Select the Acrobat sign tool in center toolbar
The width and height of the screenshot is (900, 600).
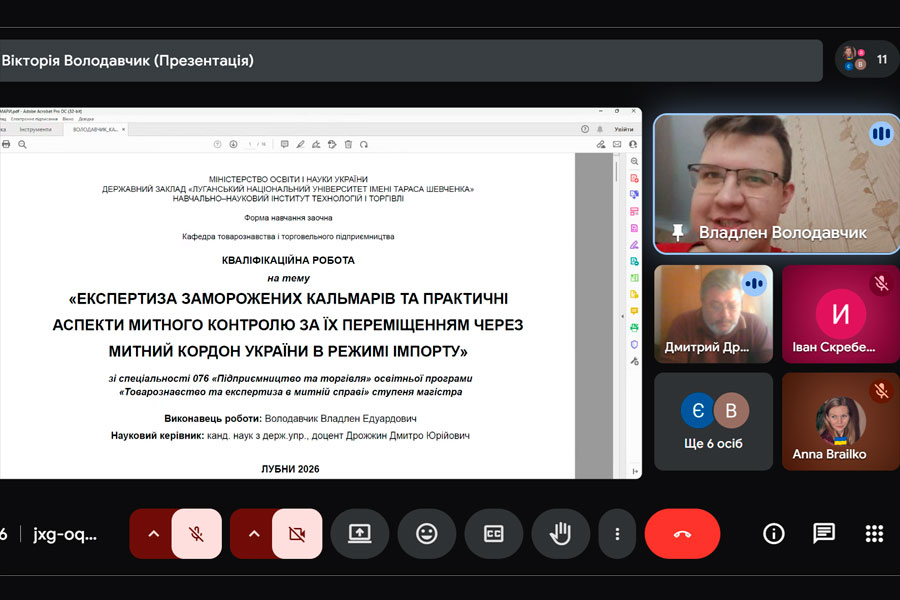pyautogui.click(x=316, y=144)
